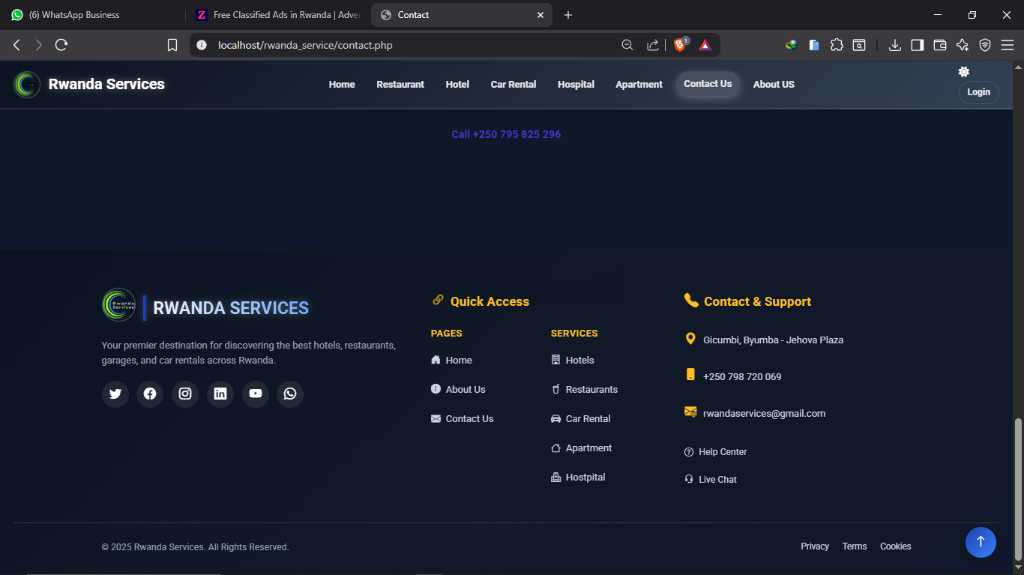Click the Call +250 795 825 296 link
The height and width of the screenshot is (575, 1024).
click(x=506, y=134)
